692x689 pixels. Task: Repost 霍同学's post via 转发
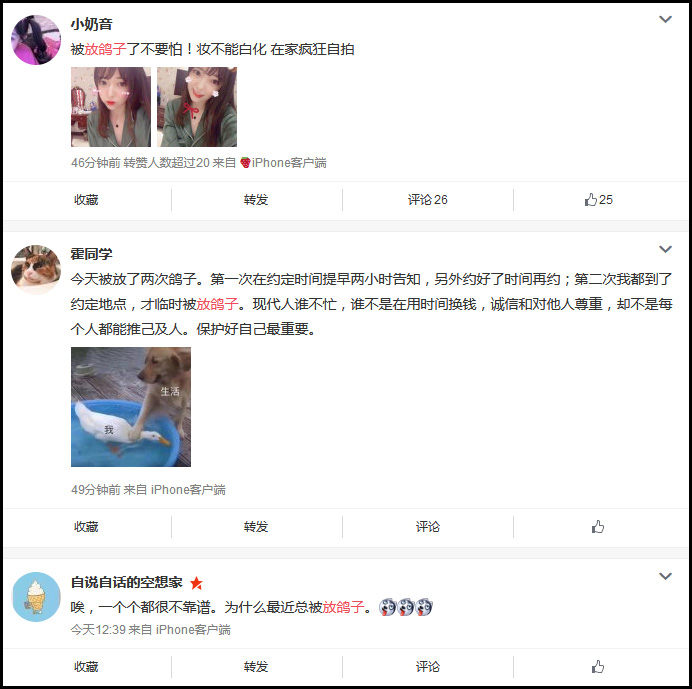coord(256,527)
